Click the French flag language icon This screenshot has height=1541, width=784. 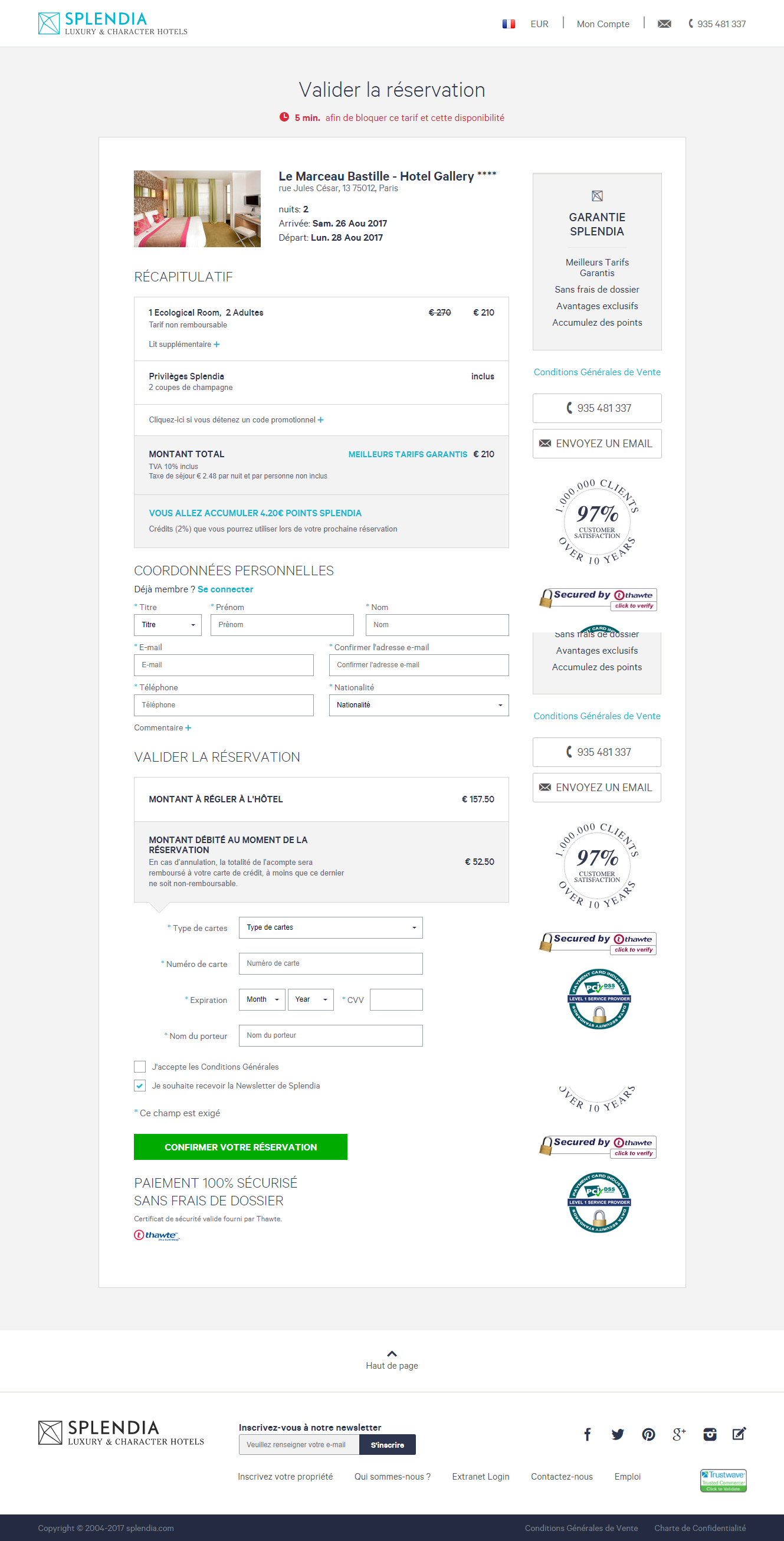tap(509, 24)
